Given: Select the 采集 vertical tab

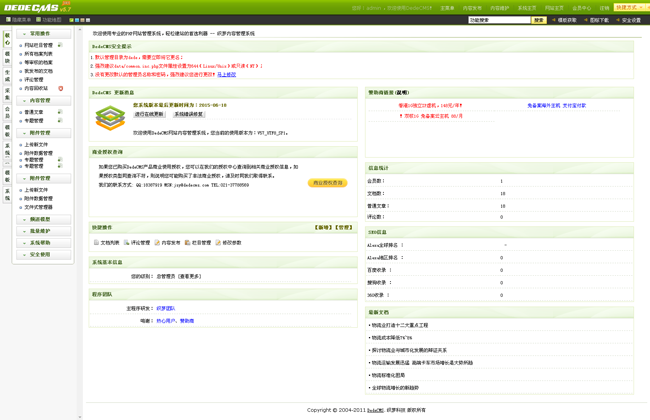Looking at the screenshot, I should [x=7, y=94].
